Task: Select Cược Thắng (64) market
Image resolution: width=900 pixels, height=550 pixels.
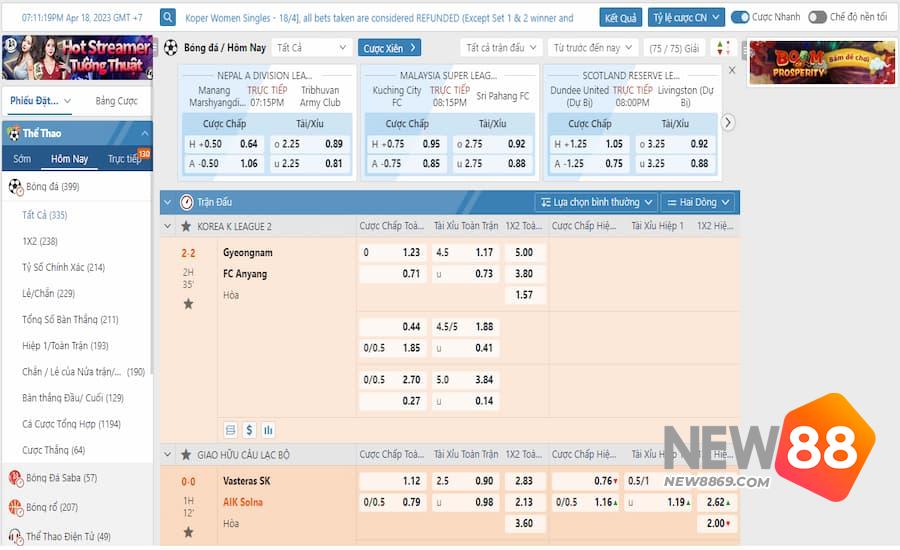Action: [53, 450]
